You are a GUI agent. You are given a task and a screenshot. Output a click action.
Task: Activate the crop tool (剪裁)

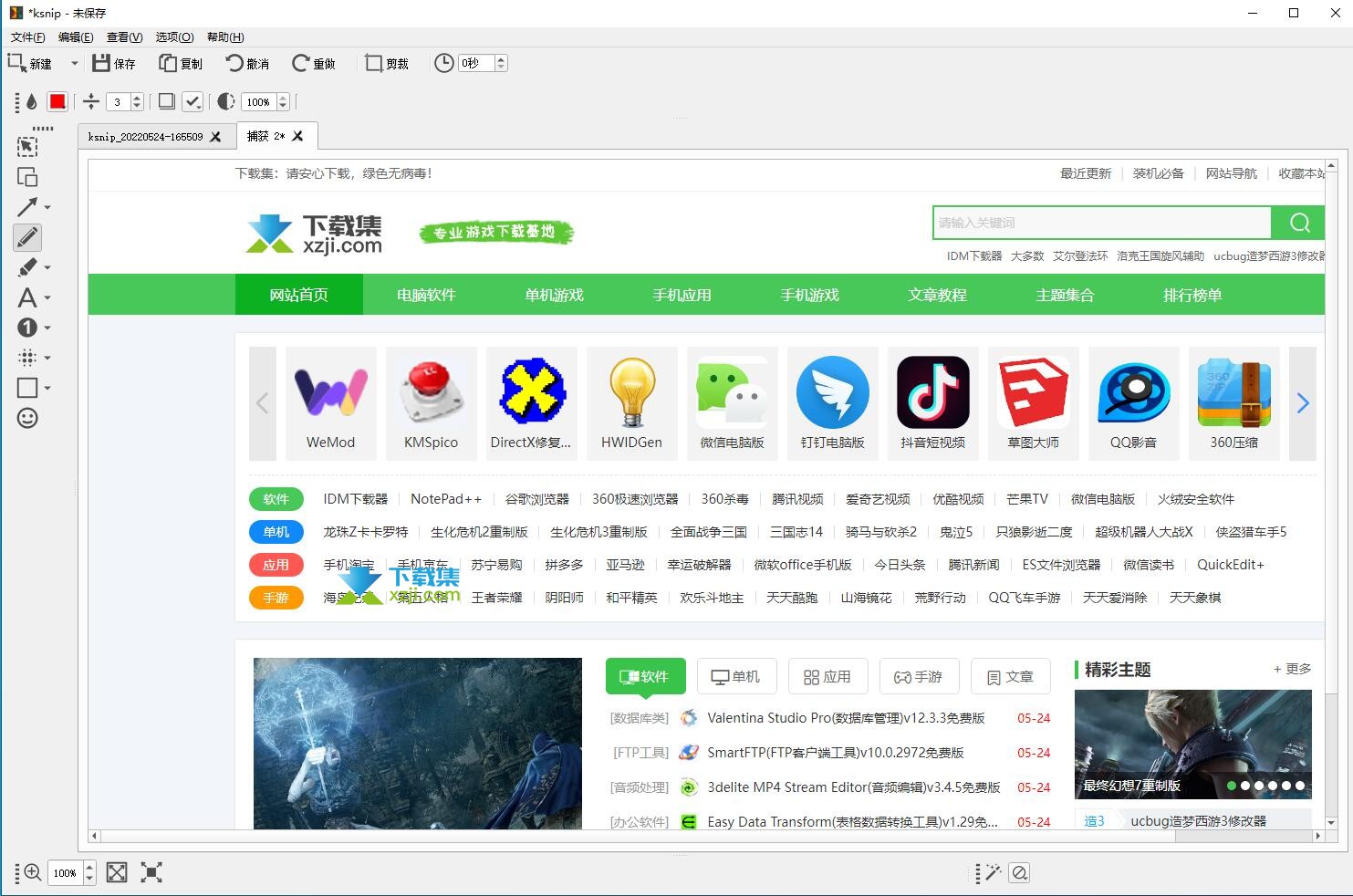[x=387, y=63]
